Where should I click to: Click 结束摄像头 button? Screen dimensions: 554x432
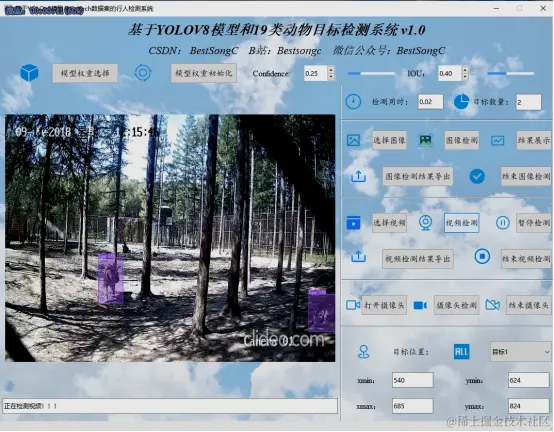(529, 305)
